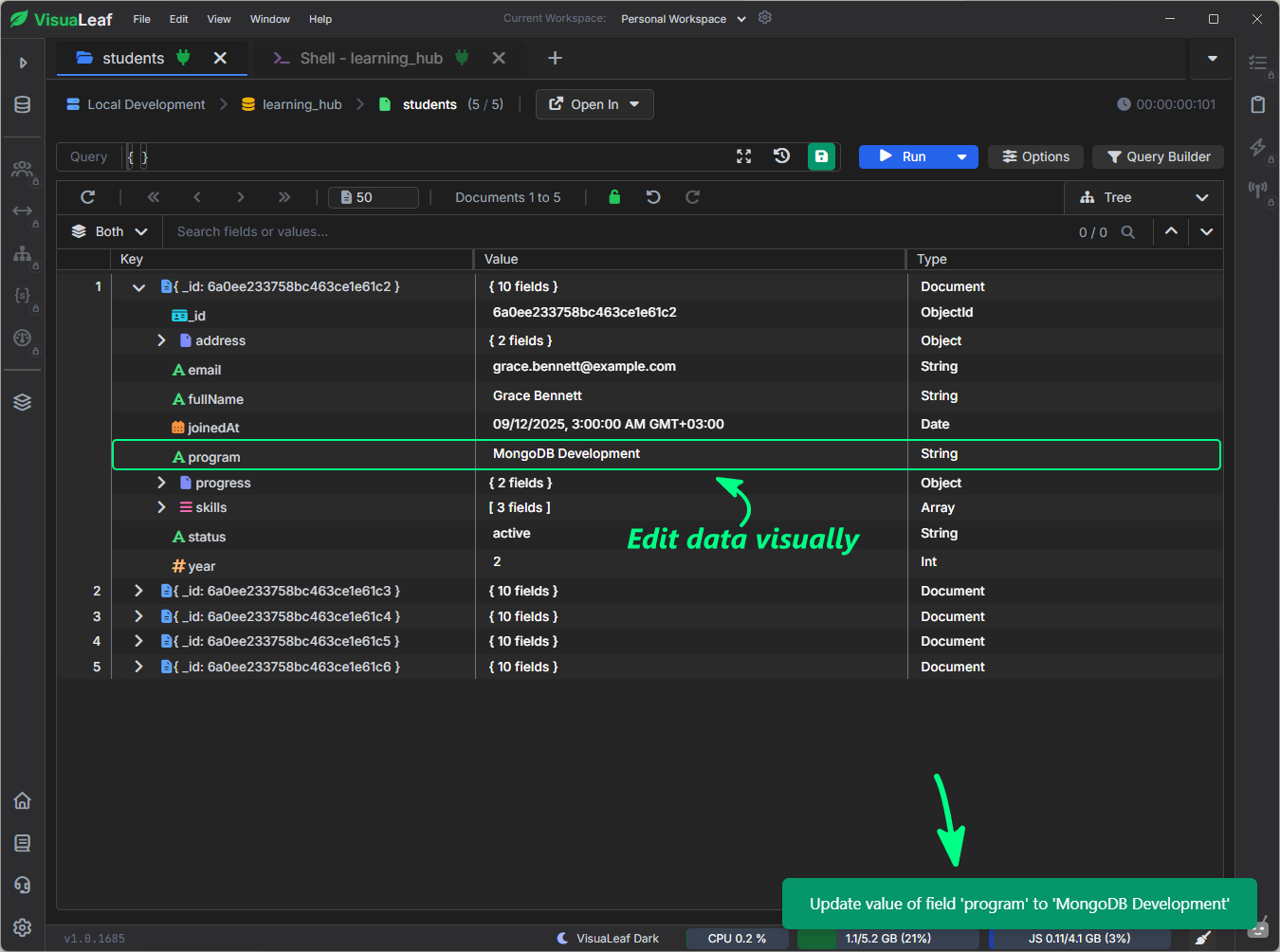Image resolution: width=1280 pixels, height=952 pixels.
Task: Jump to previous search match
Action: [1171, 231]
